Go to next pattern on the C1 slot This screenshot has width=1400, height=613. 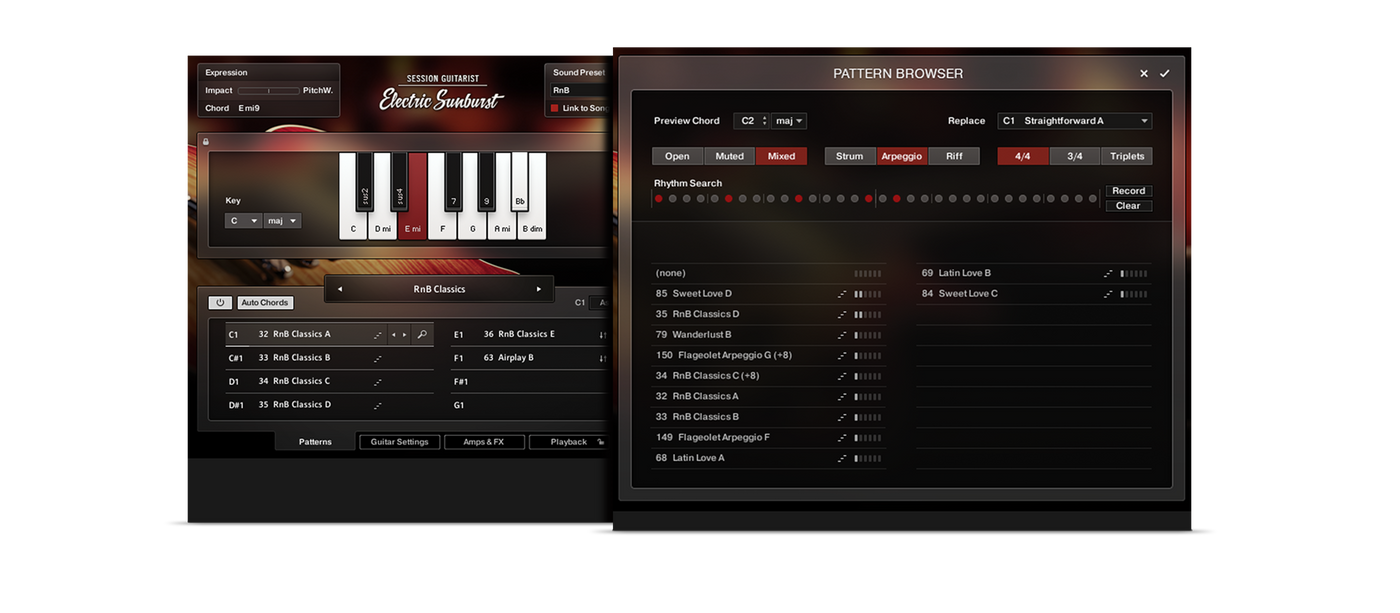pos(405,335)
